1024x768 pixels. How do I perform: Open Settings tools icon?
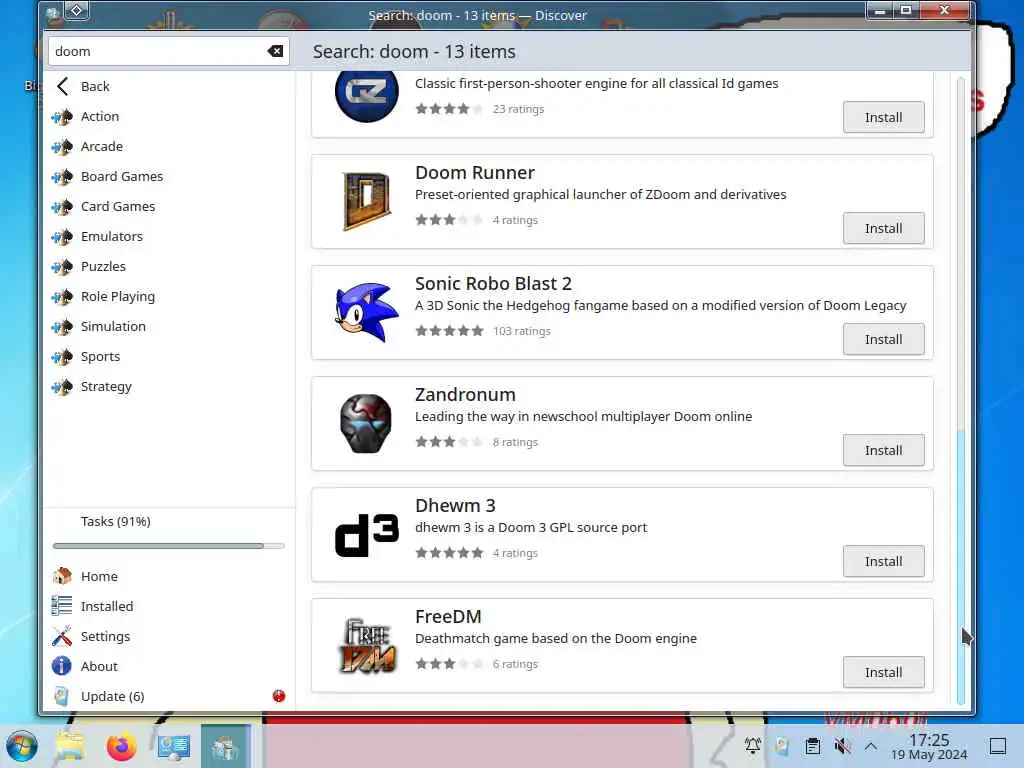coord(62,636)
